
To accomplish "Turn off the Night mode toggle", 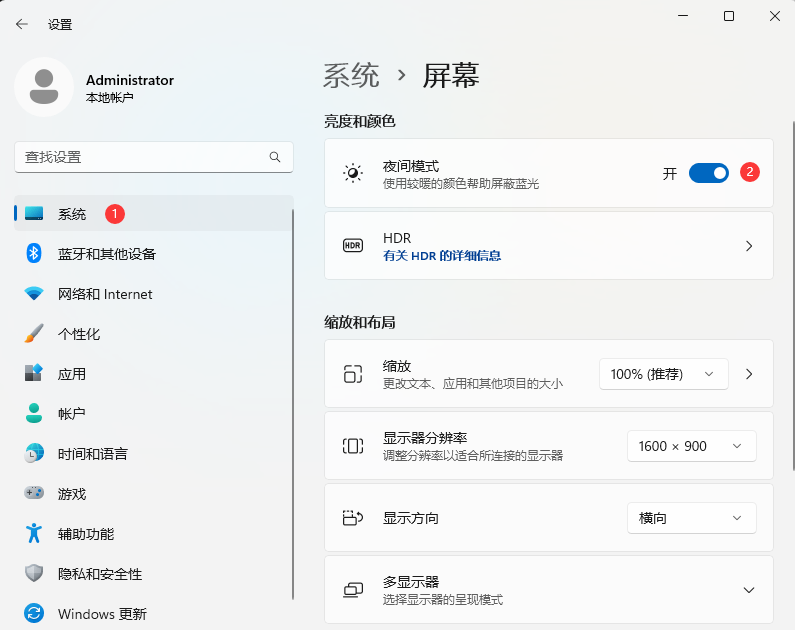I will click(709, 173).
